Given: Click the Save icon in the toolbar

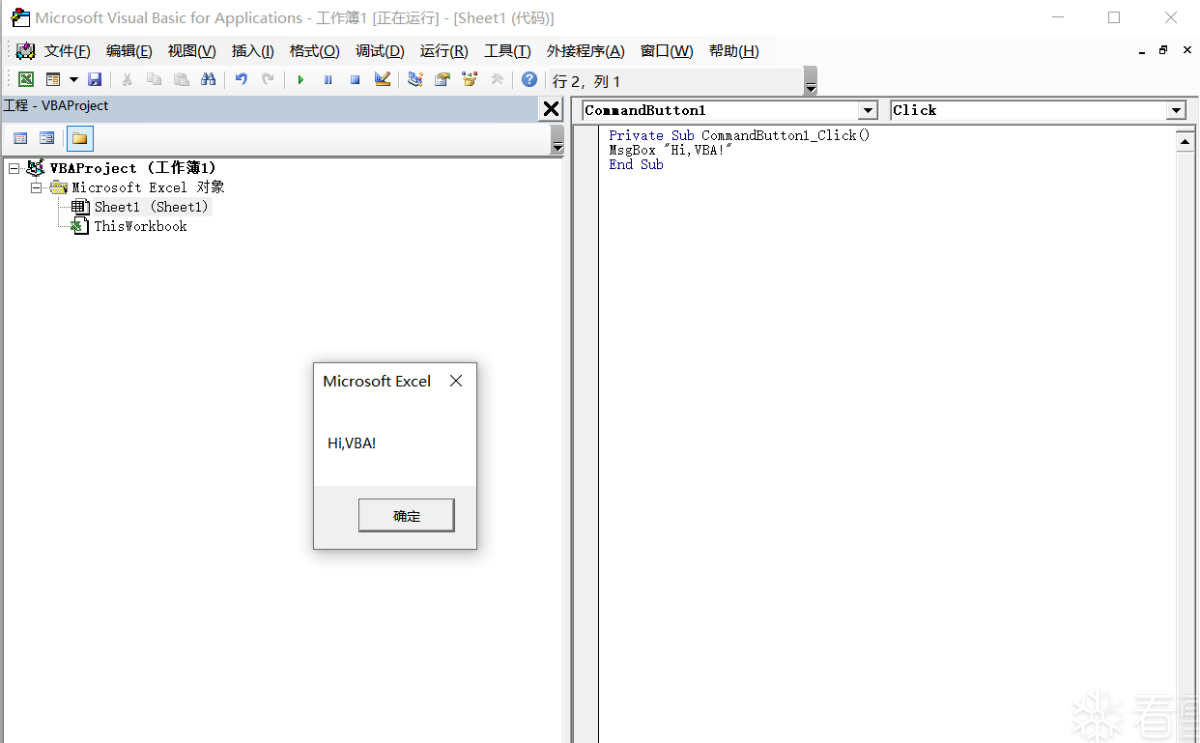Looking at the screenshot, I should point(95,80).
